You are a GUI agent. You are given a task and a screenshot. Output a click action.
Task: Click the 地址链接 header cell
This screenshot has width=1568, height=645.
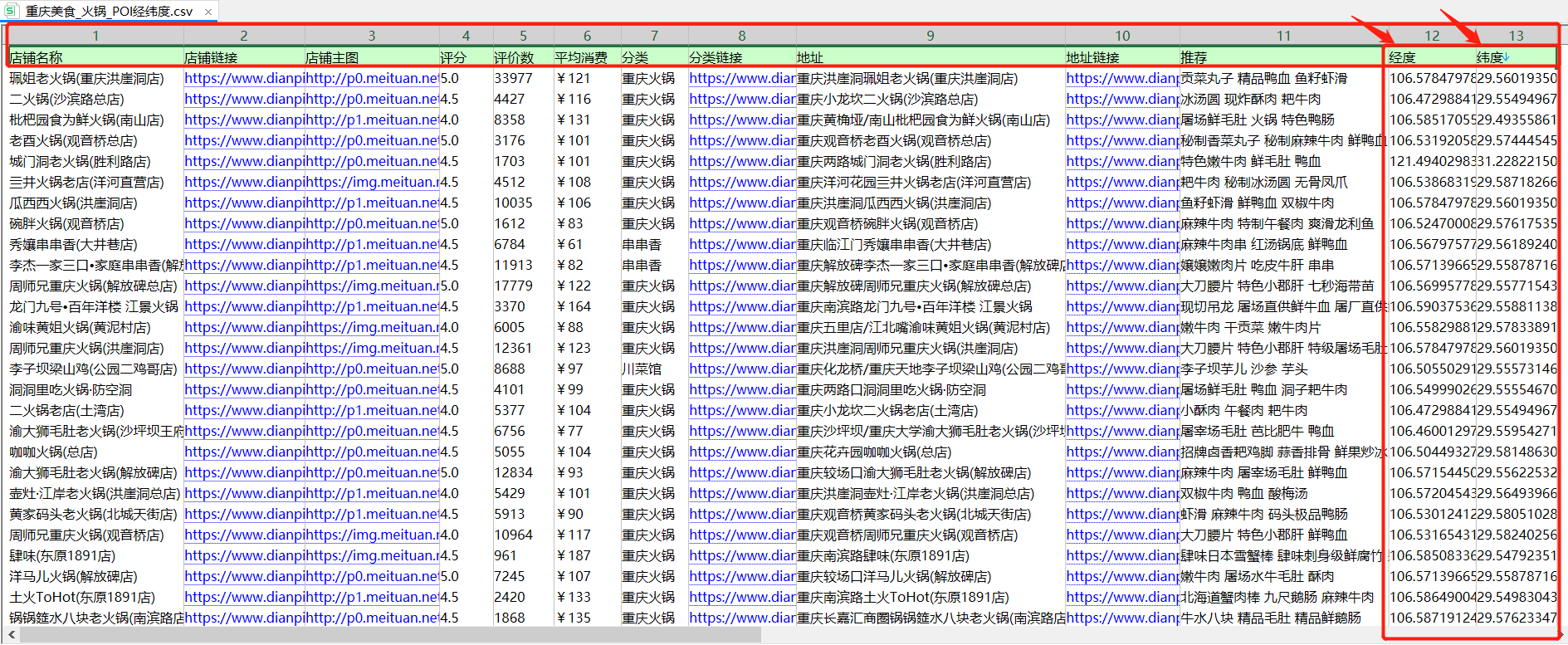(x=1122, y=57)
